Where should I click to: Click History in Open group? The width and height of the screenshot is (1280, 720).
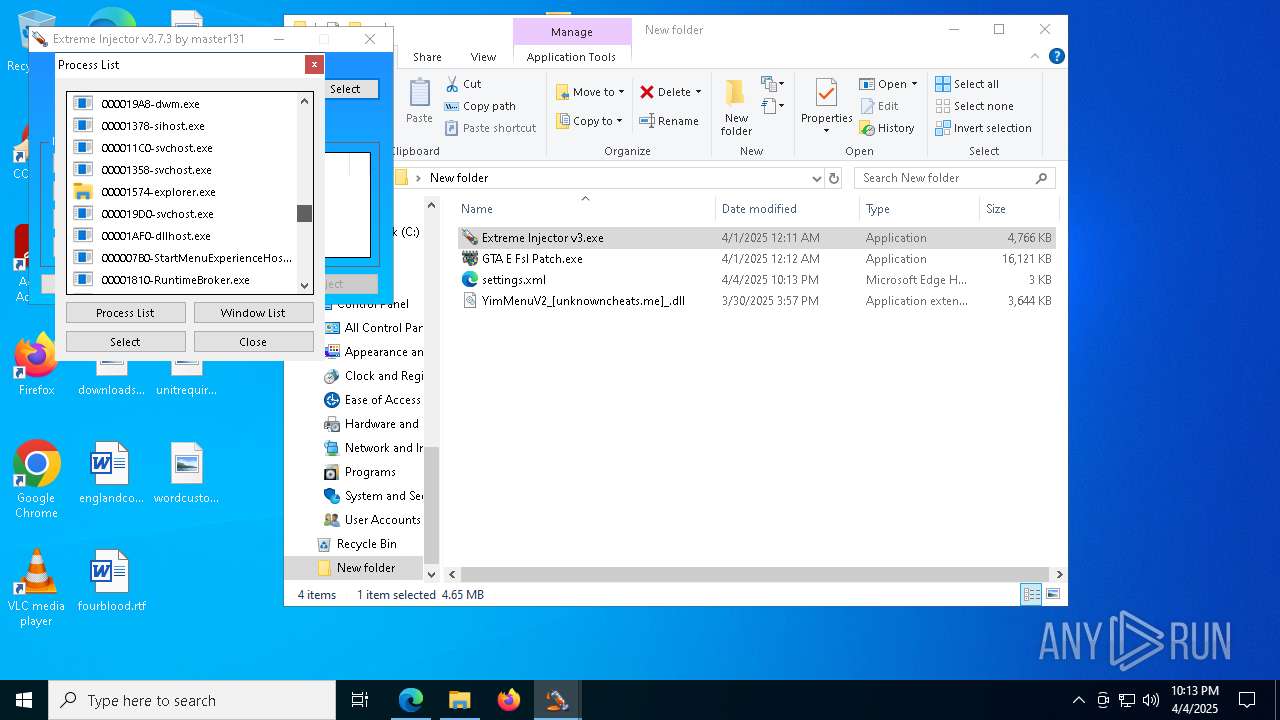pos(886,128)
